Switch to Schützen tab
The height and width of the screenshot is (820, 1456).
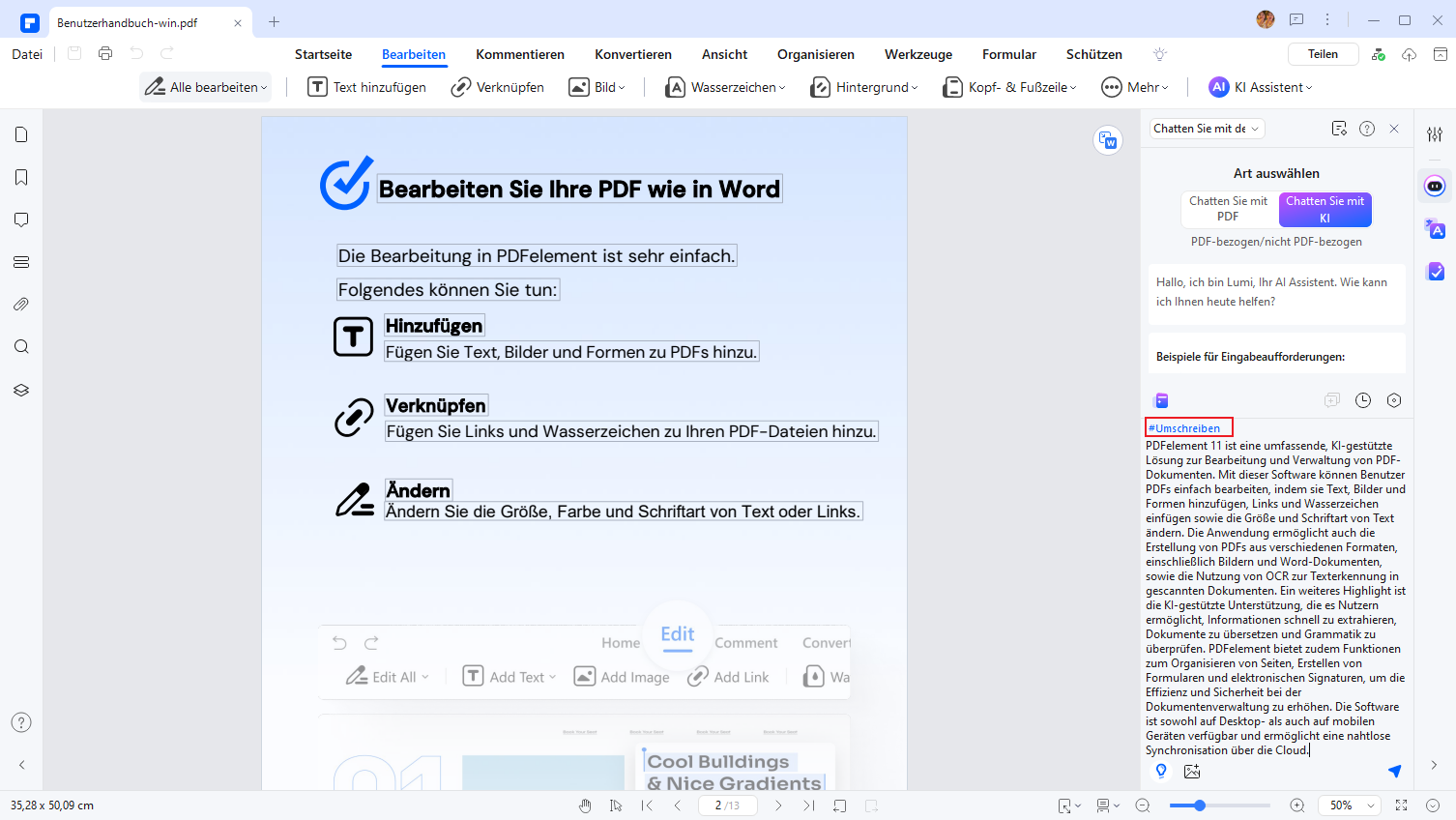[1094, 54]
